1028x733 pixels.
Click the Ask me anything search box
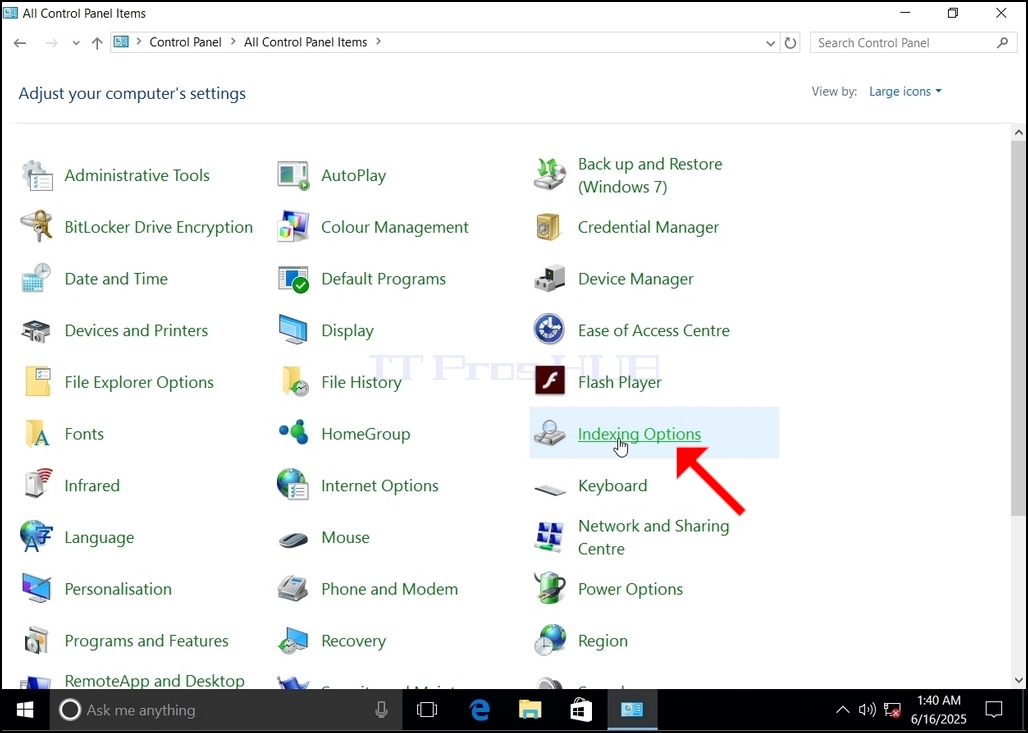point(226,710)
